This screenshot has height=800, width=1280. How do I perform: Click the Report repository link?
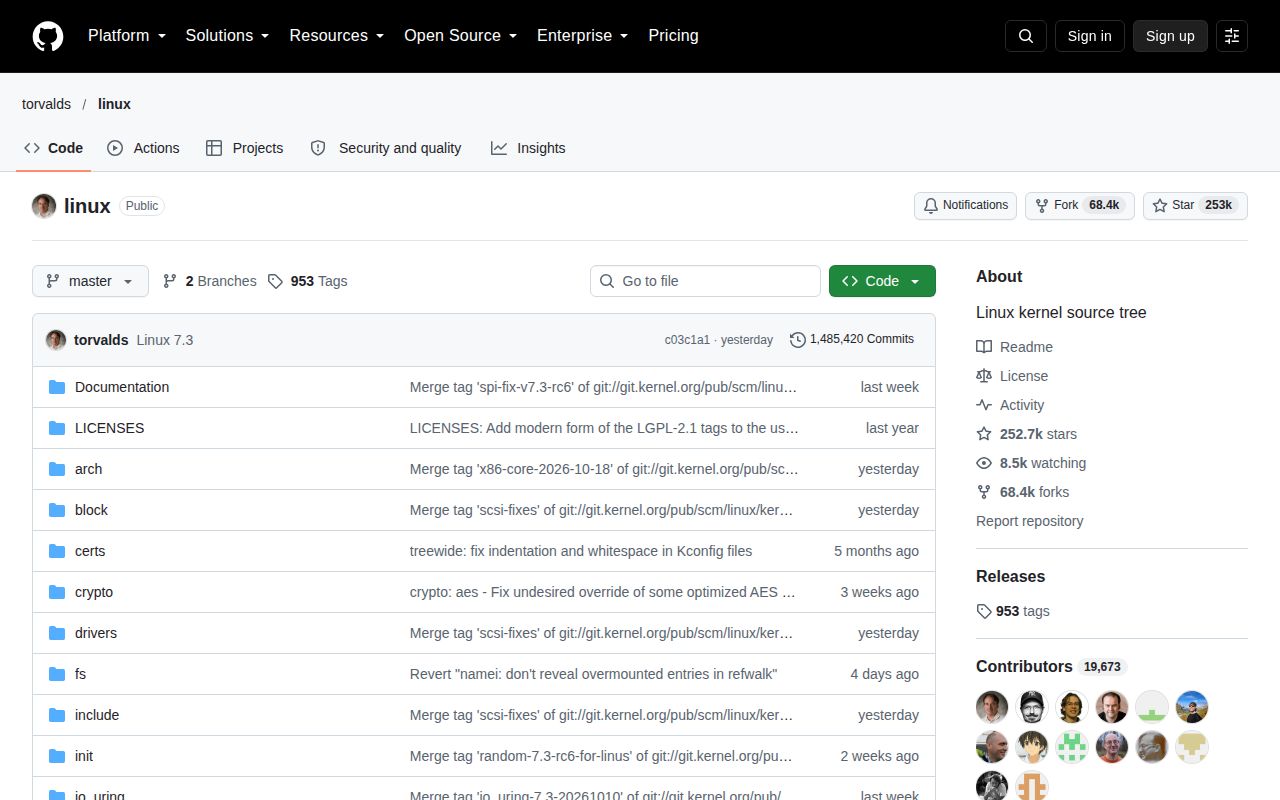pyautogui.click(x=1029, y=521)
